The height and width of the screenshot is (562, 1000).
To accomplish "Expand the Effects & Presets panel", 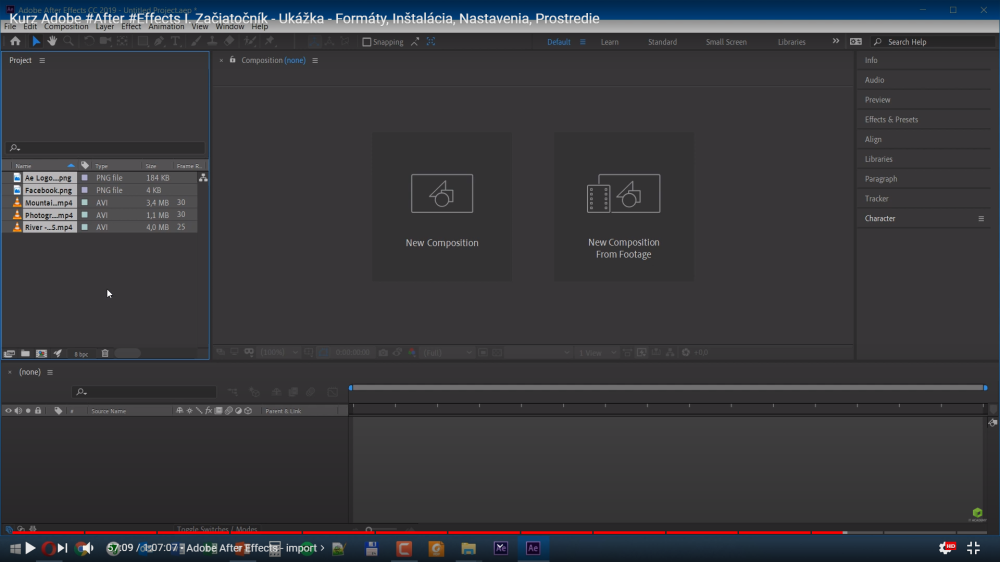I will (x=891, y=120).
